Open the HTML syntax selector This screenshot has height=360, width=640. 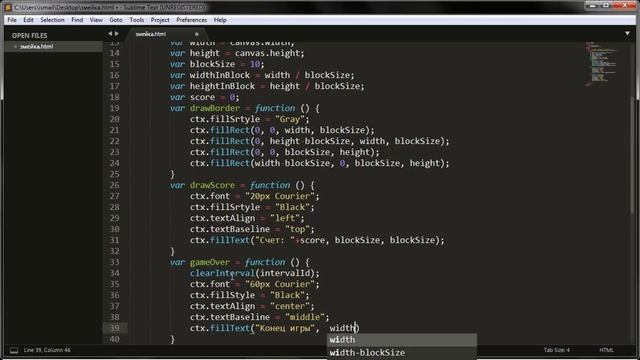pos(606,350)
